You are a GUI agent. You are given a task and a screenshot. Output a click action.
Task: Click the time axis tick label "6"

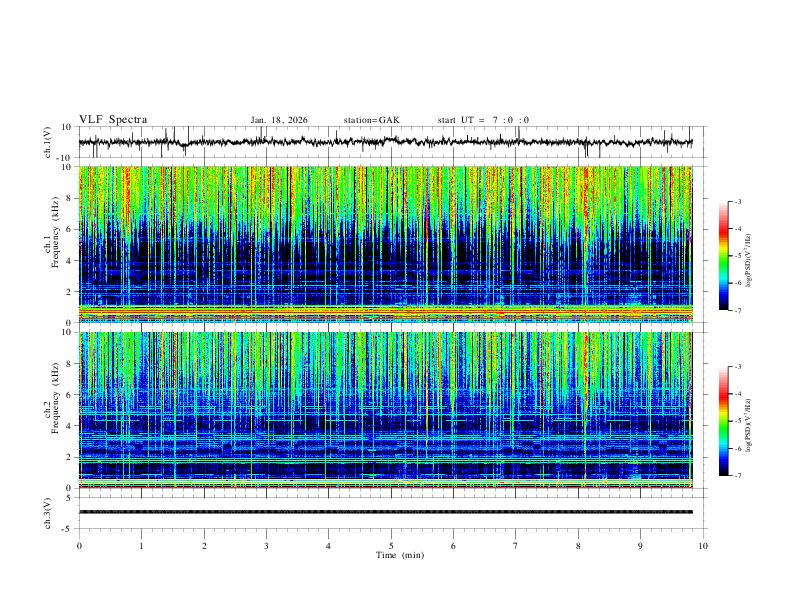click(453, 546)
